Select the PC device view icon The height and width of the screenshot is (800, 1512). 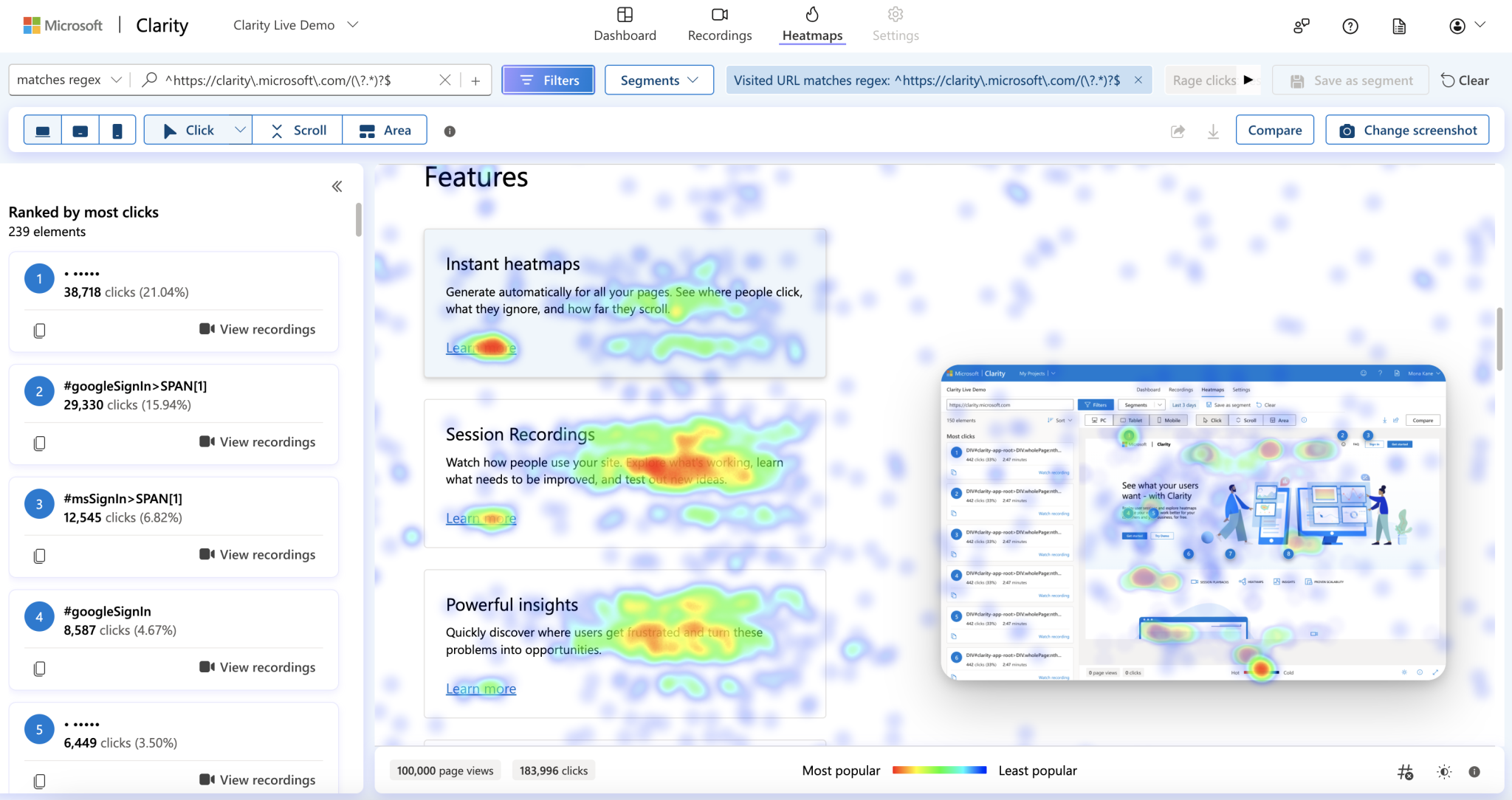[43, 131]
